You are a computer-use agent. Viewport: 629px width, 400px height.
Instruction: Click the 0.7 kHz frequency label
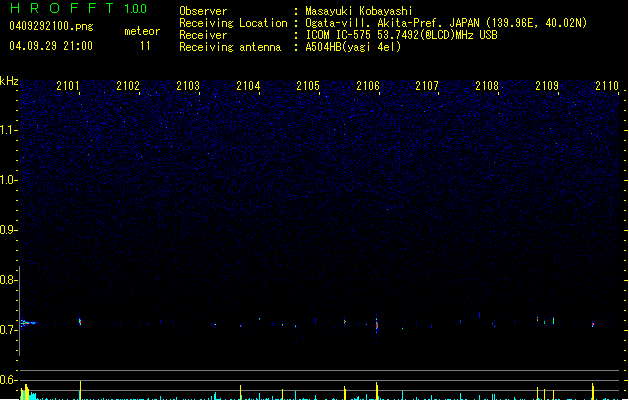pos(8,330)
